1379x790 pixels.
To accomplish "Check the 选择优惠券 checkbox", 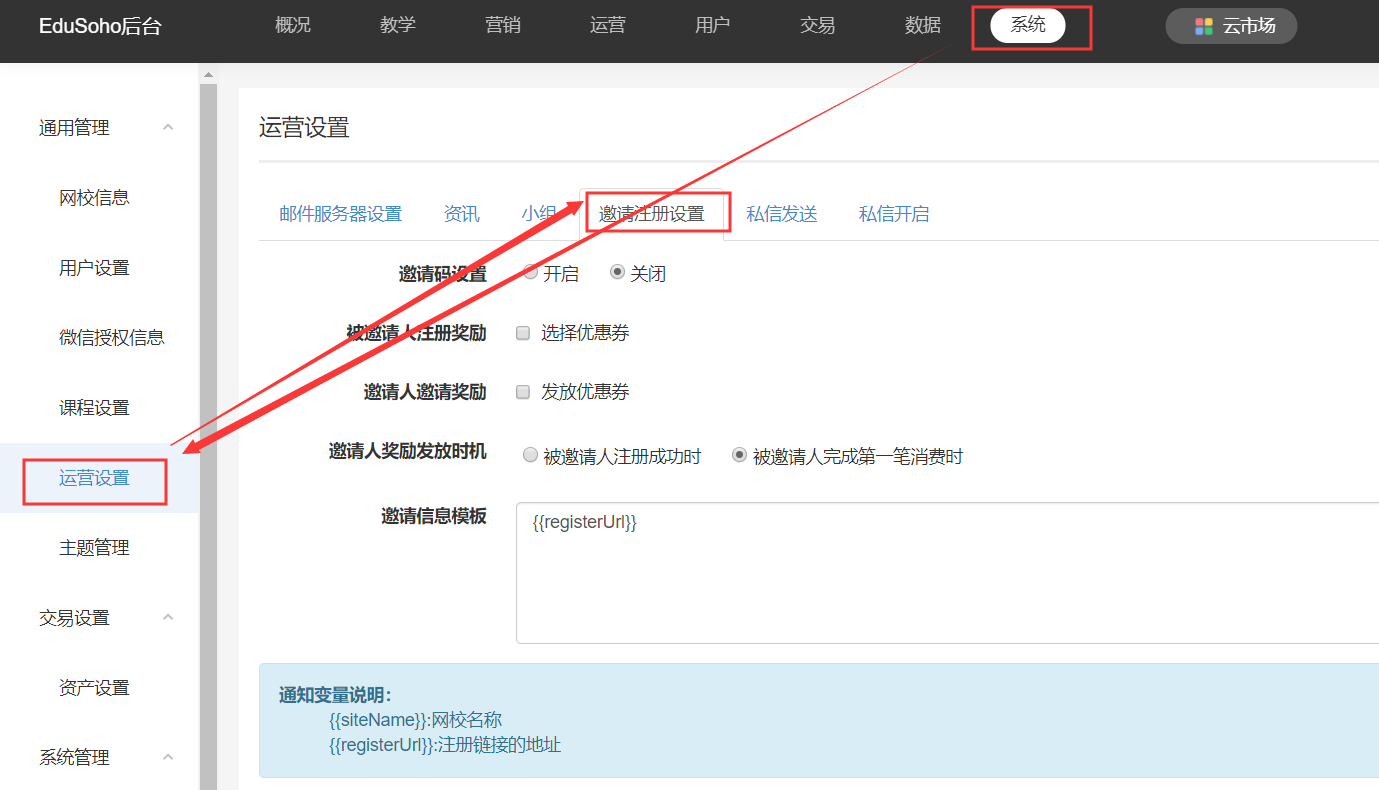I will [523, 333].
